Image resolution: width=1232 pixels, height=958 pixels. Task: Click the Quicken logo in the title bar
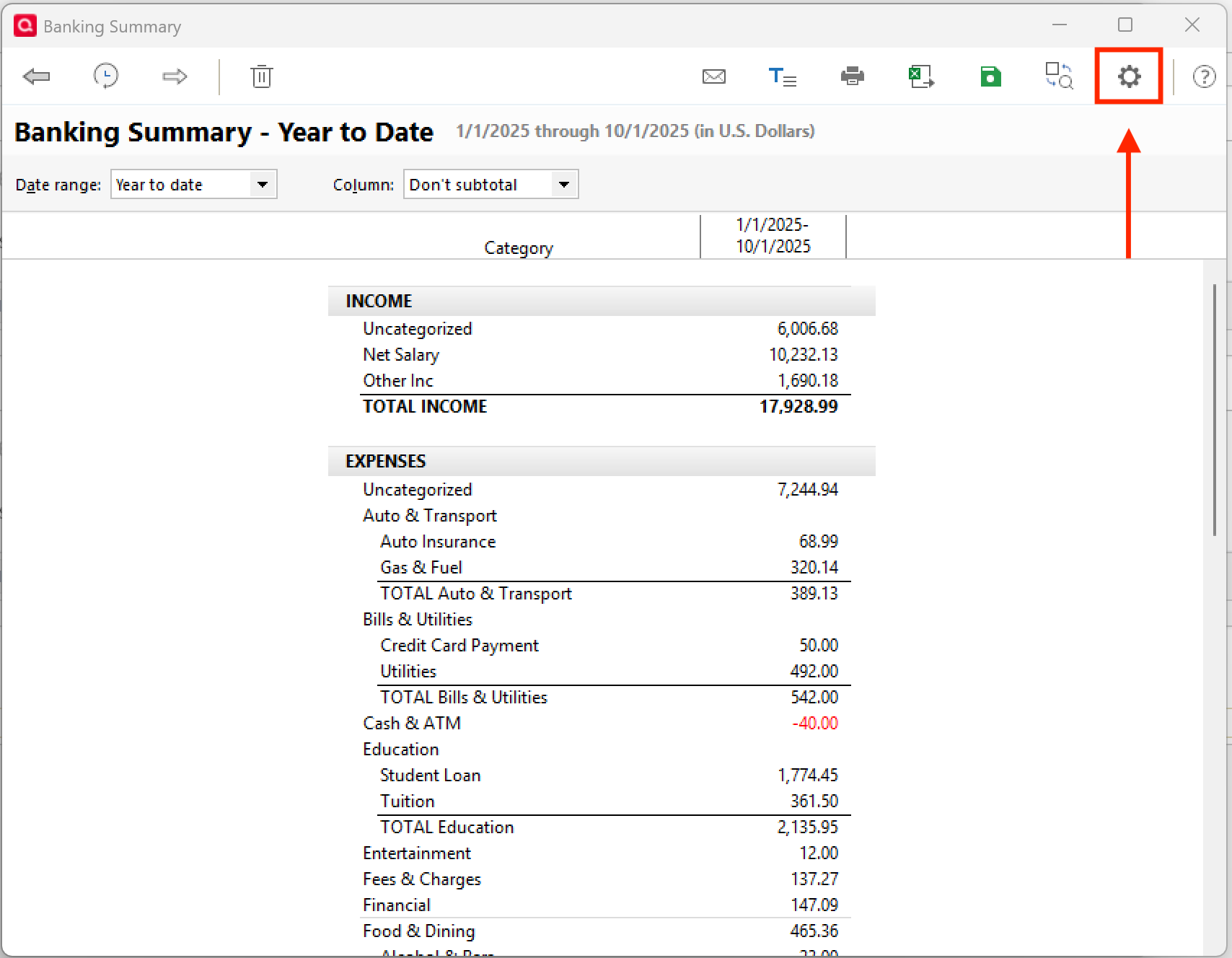click(25, 26)
